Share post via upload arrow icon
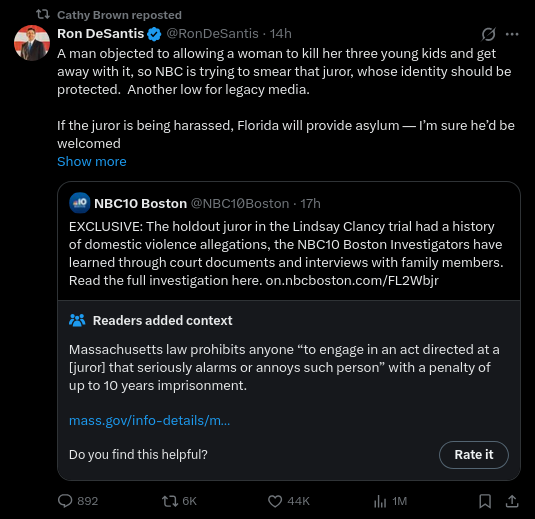This screenshot has width=535, height=519. point(512,501)
